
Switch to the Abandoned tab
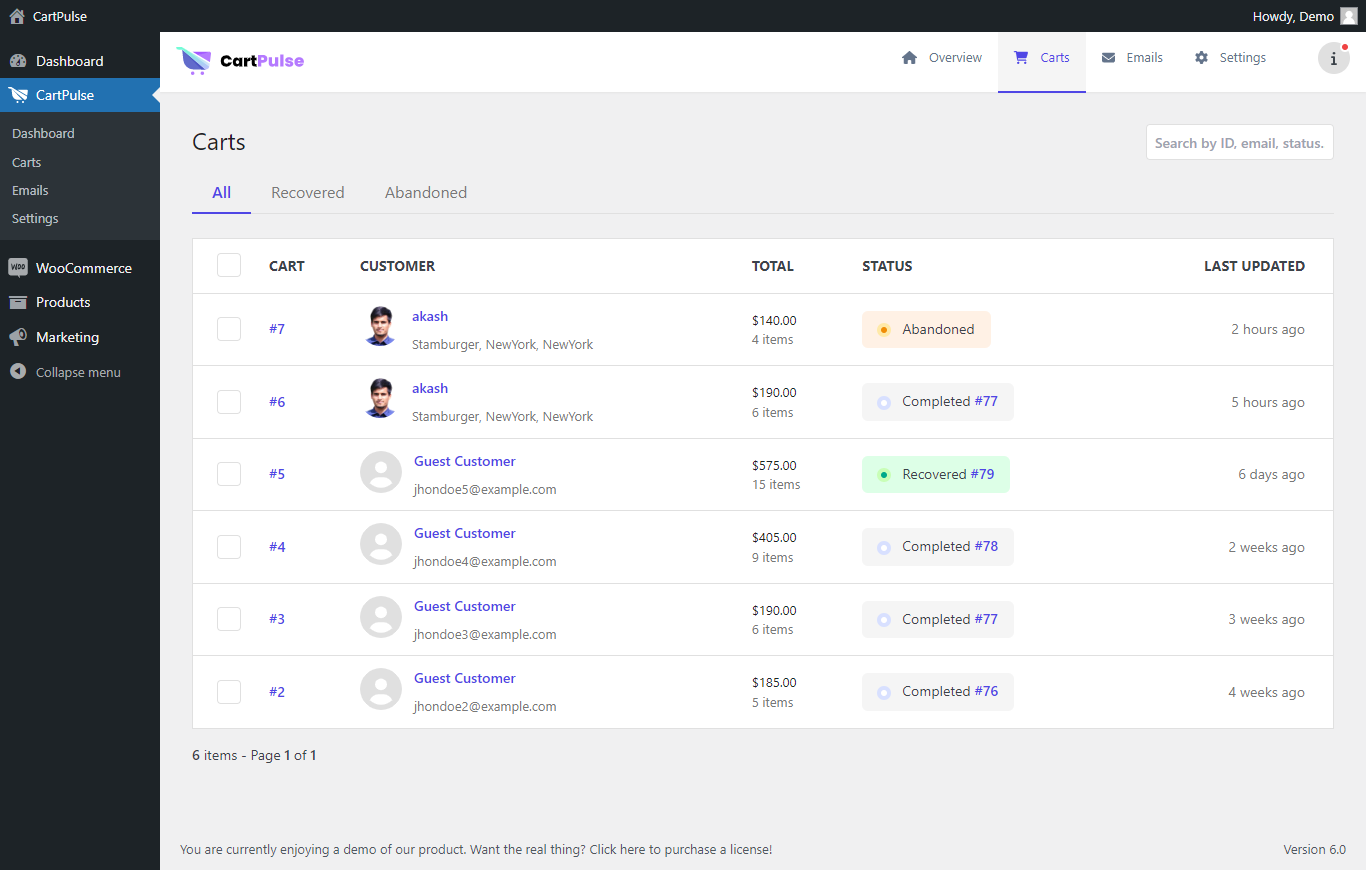tap(425, 192)
